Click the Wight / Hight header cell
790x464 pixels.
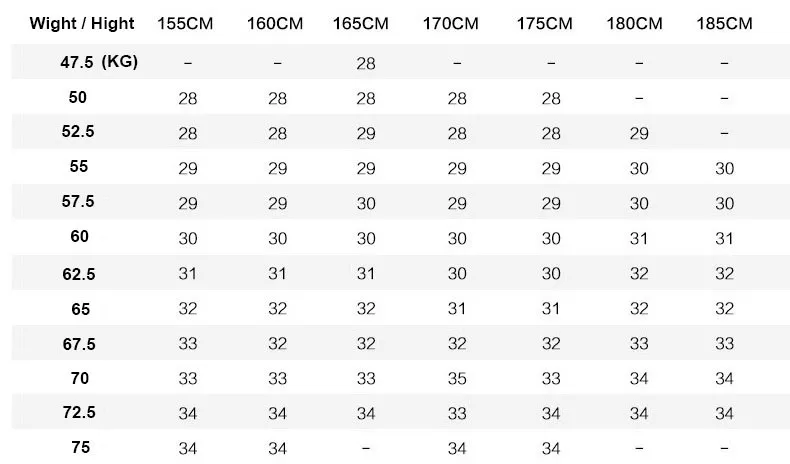tap(82, 24)
